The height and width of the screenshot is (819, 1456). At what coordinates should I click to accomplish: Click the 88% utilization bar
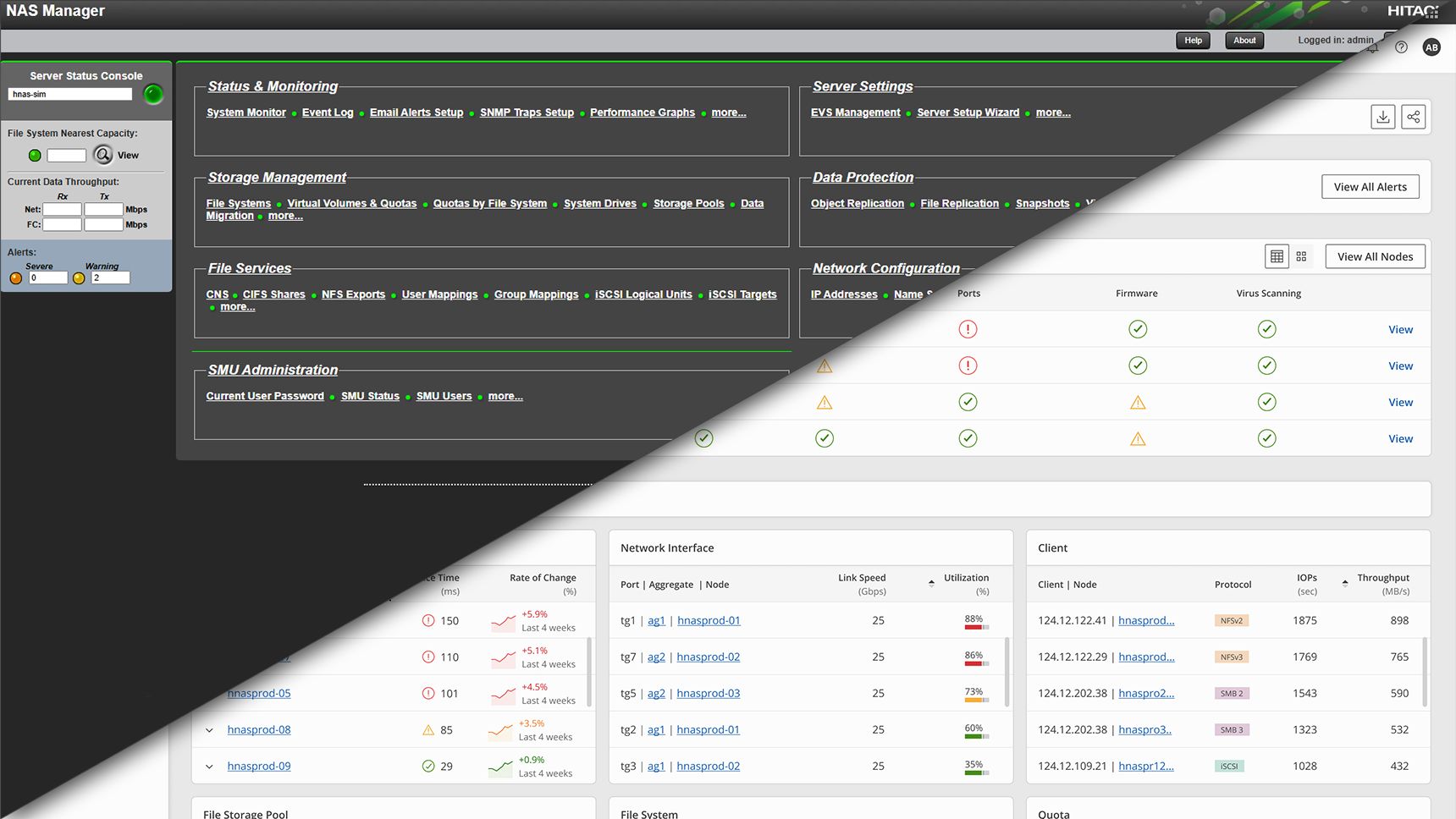pyautogui.click(x=976, y=627)
